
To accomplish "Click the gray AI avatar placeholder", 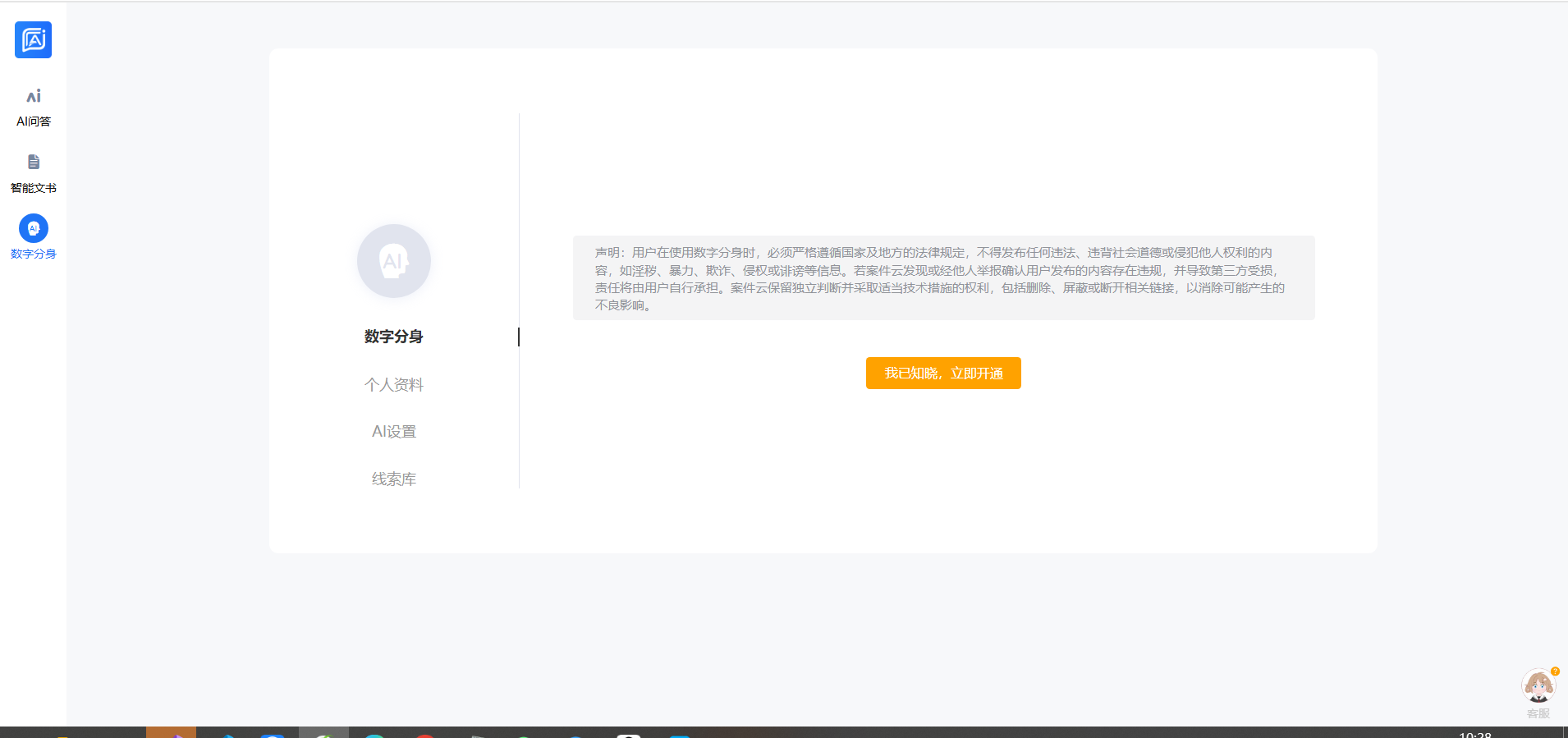I will [x=394, y=261].
